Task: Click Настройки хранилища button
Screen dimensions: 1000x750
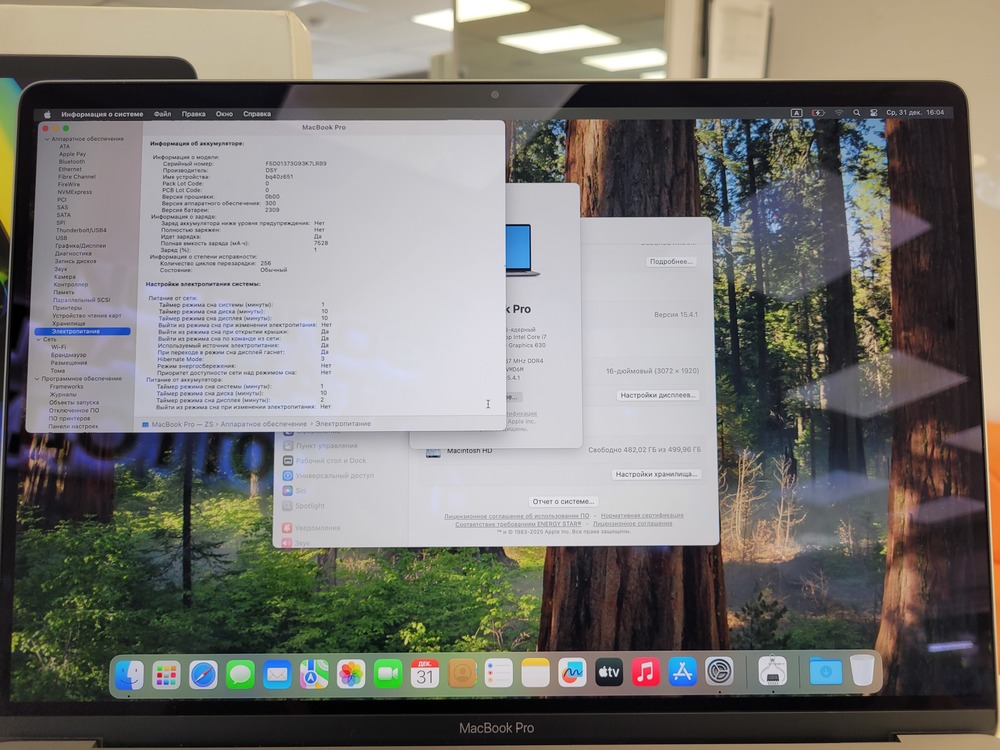Action: (656, 474)
